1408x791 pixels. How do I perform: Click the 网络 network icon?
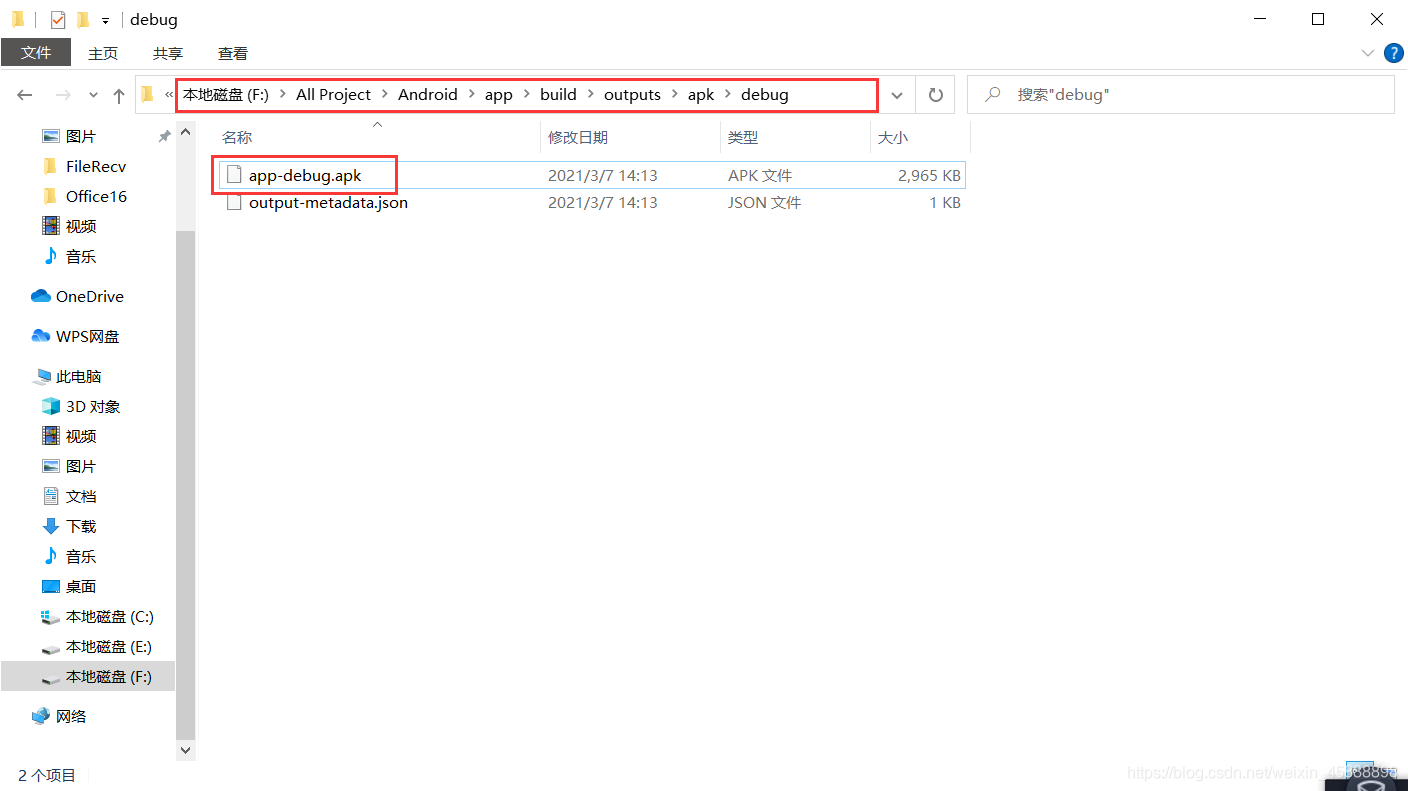(x=41, y=716)
